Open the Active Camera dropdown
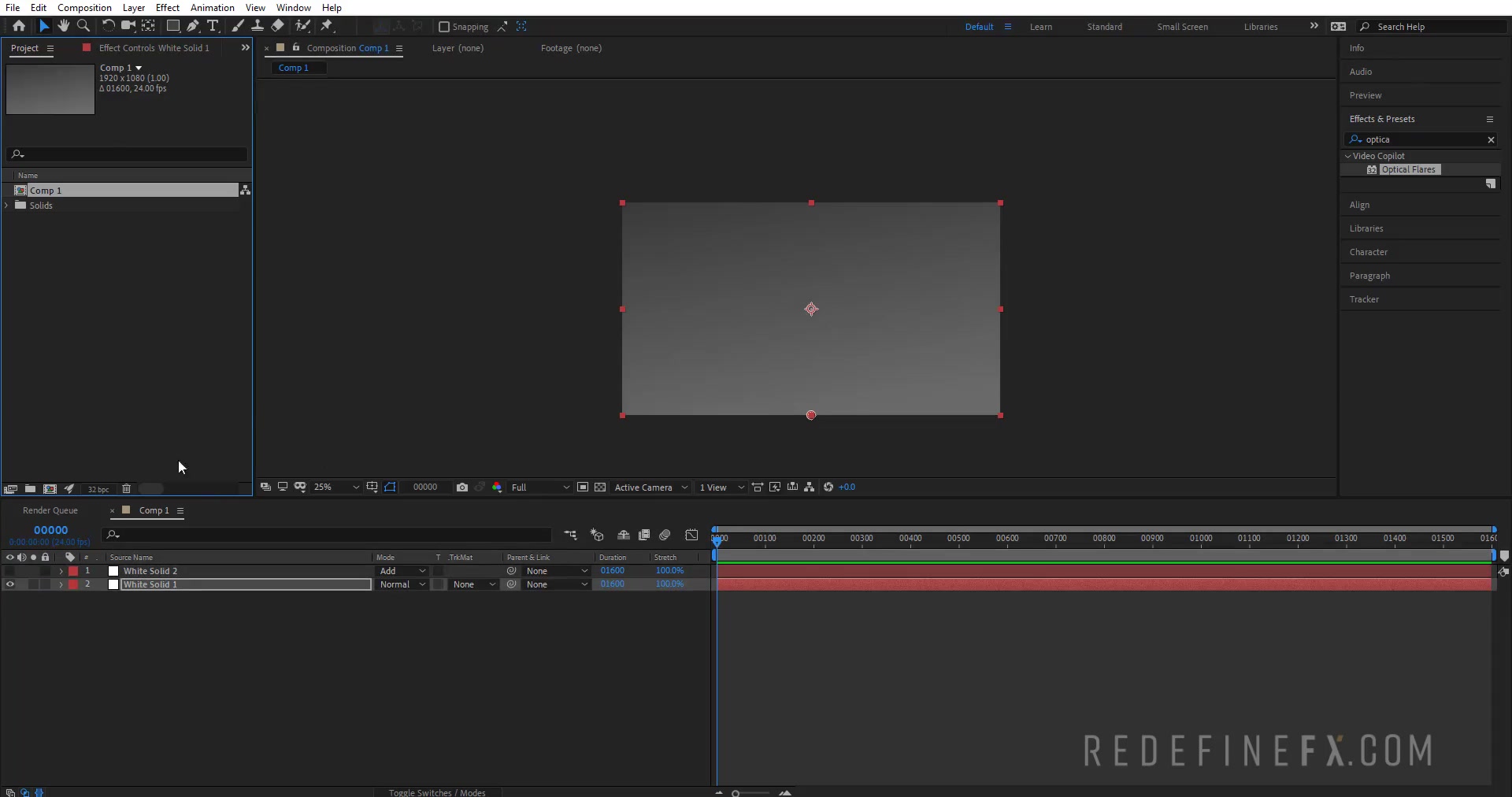Screen dimensions: 1512x797 [651, 487]
